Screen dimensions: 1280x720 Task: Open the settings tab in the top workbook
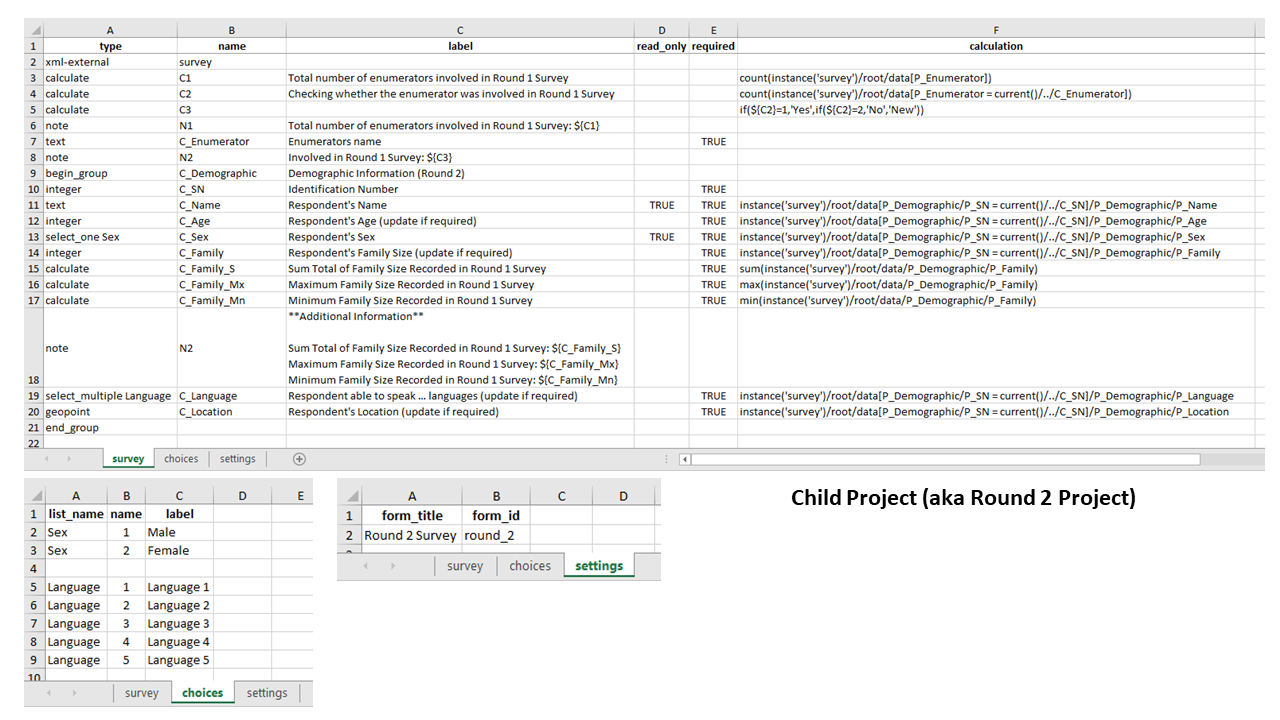click(x=237, y=458)
